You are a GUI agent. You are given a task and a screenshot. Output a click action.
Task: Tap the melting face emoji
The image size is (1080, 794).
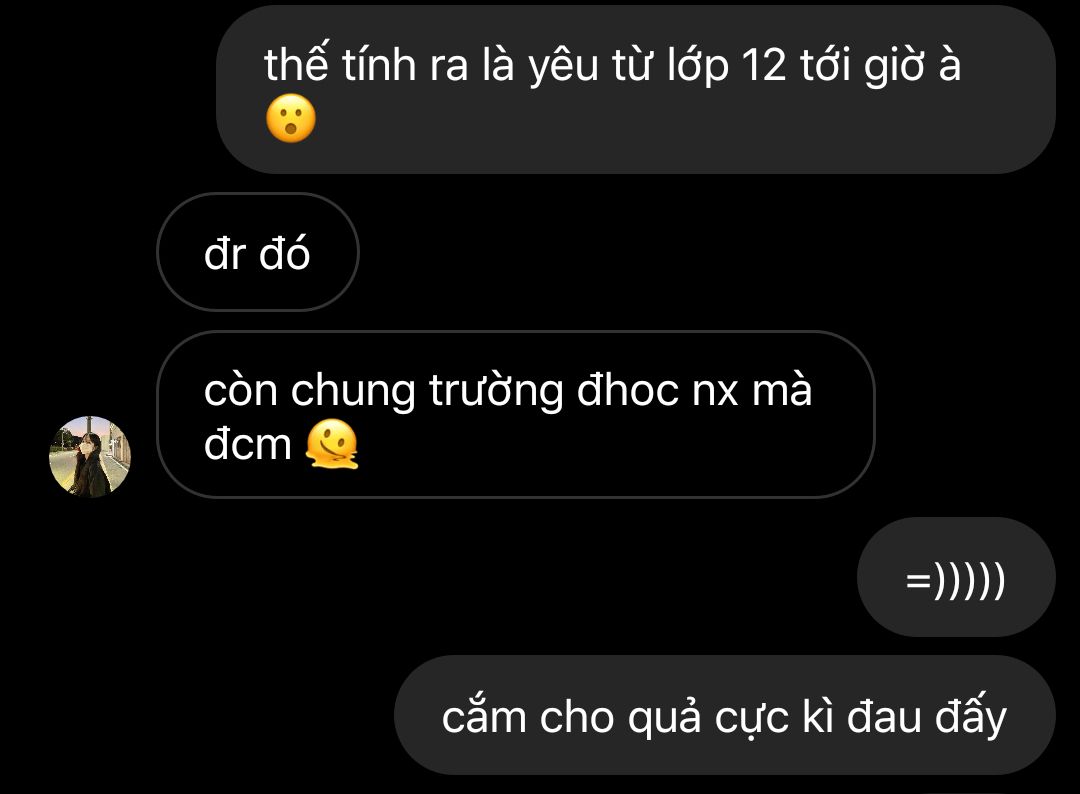pos(332,444)
